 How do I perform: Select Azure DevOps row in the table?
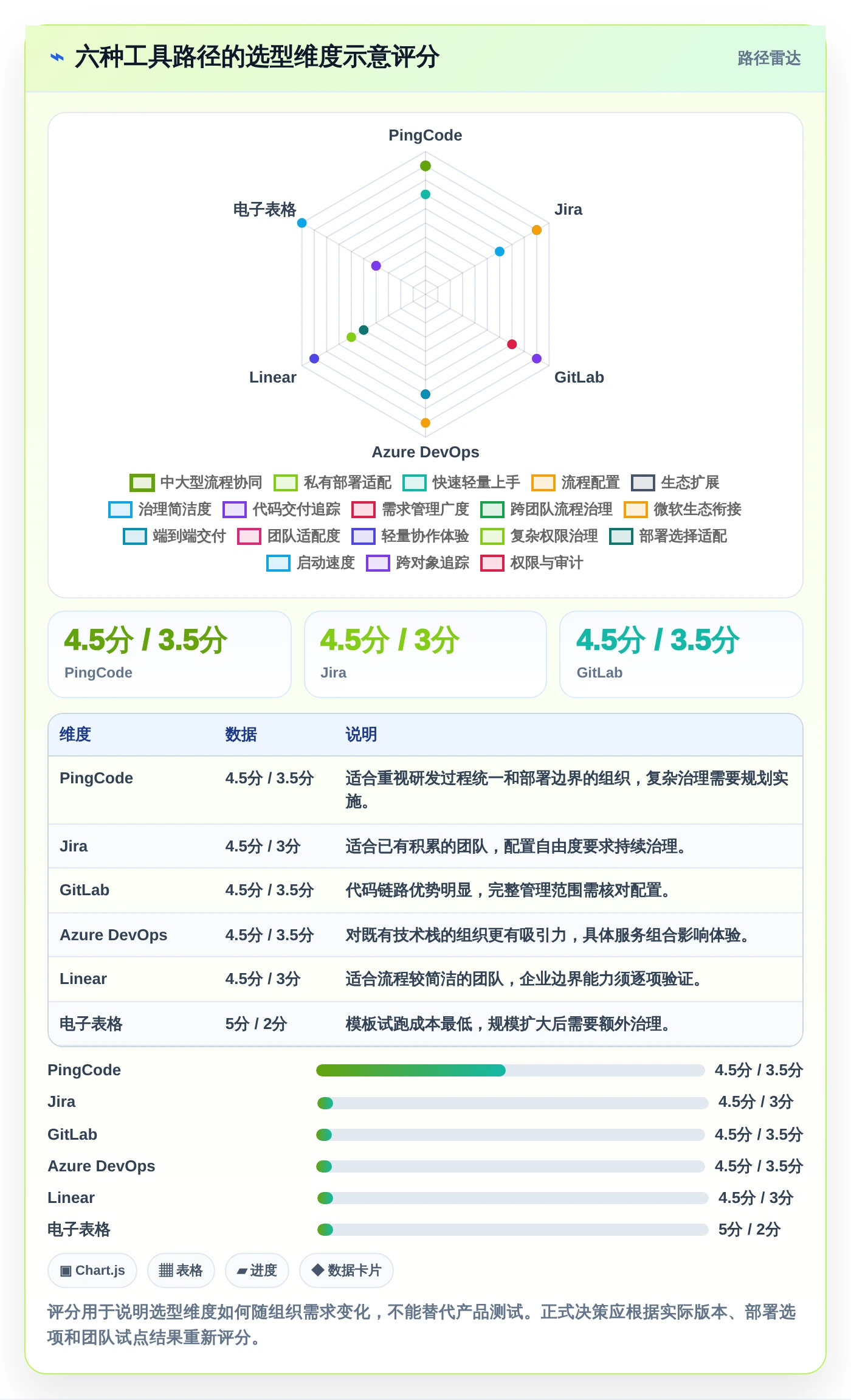(425, 935)
